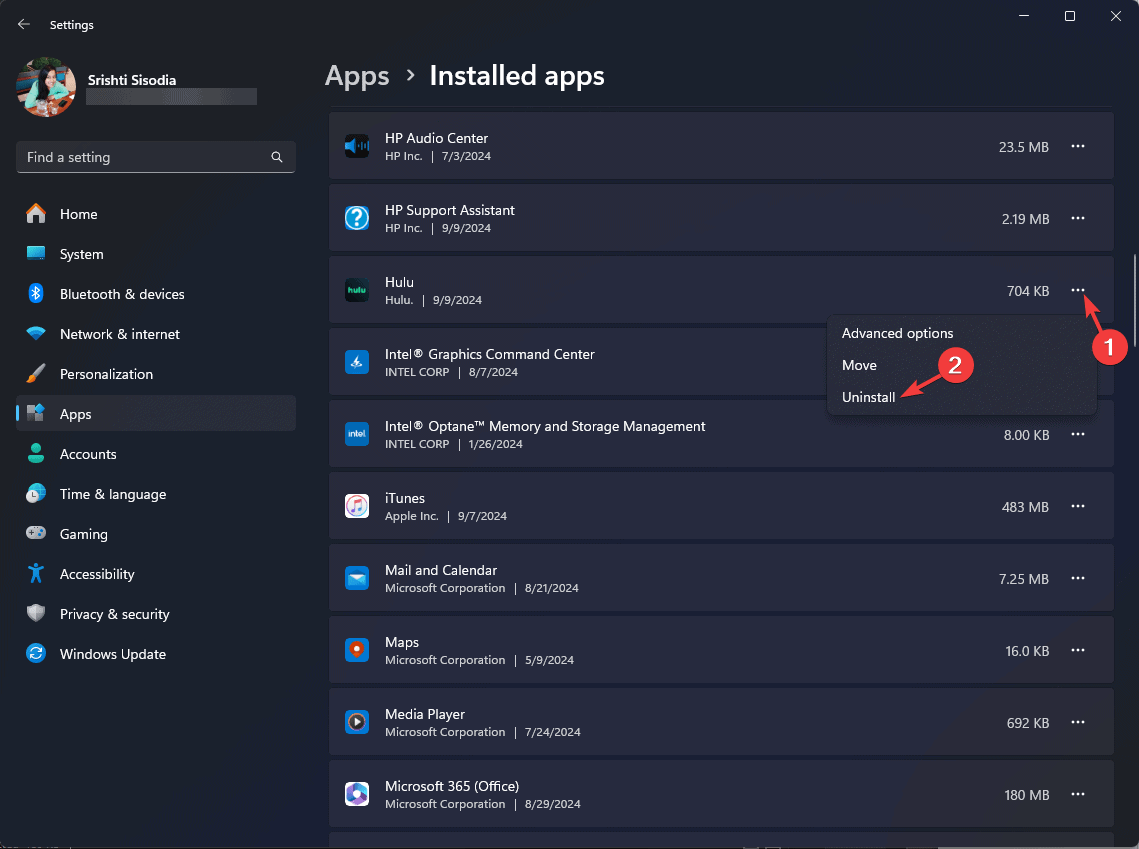
Task: Choose Move in the Hulu menu
Action: pyautogui.click(x=962, y=365)
